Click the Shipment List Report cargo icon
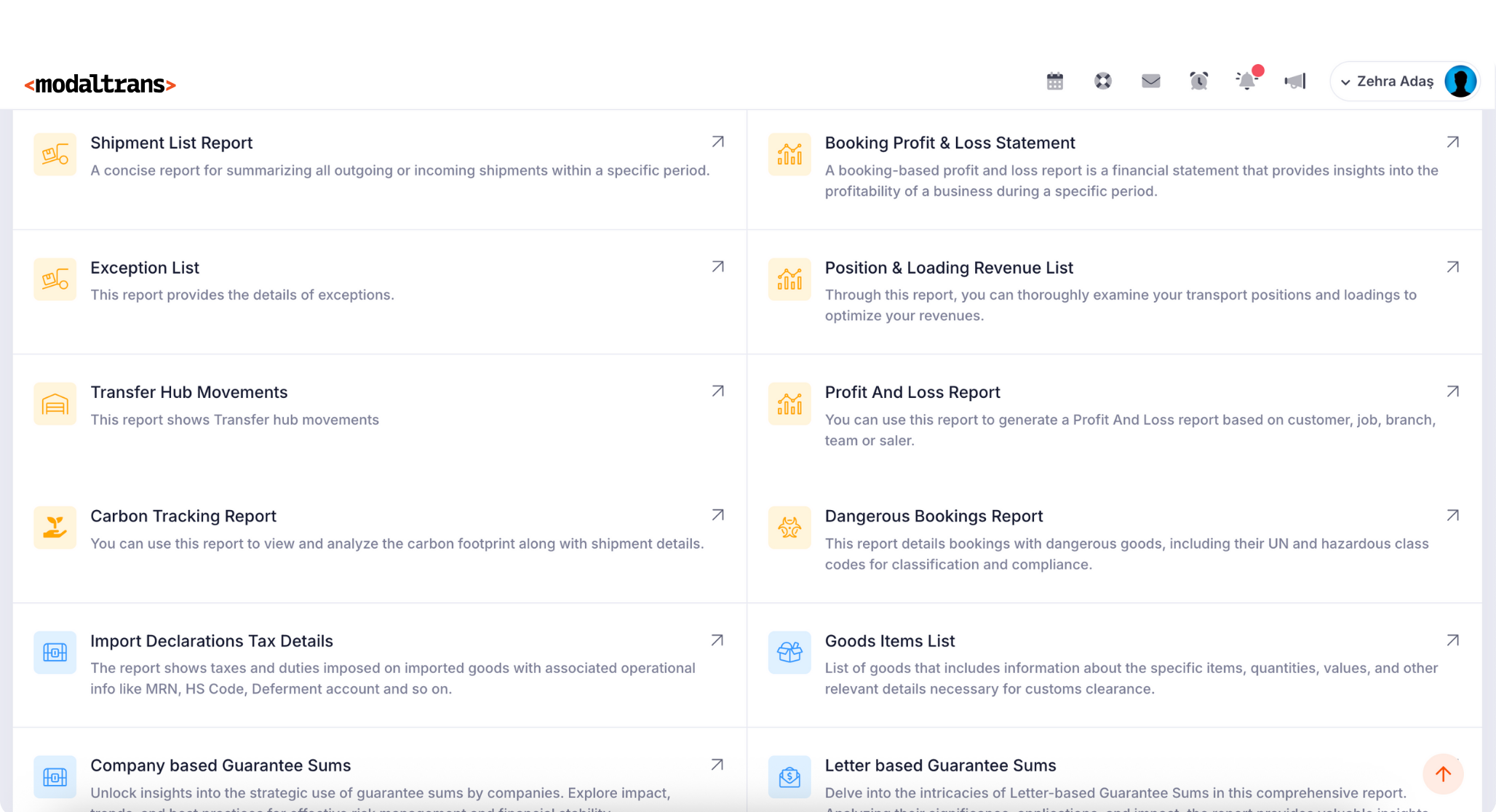1496x812 pixels. click(x=55, y=154)
